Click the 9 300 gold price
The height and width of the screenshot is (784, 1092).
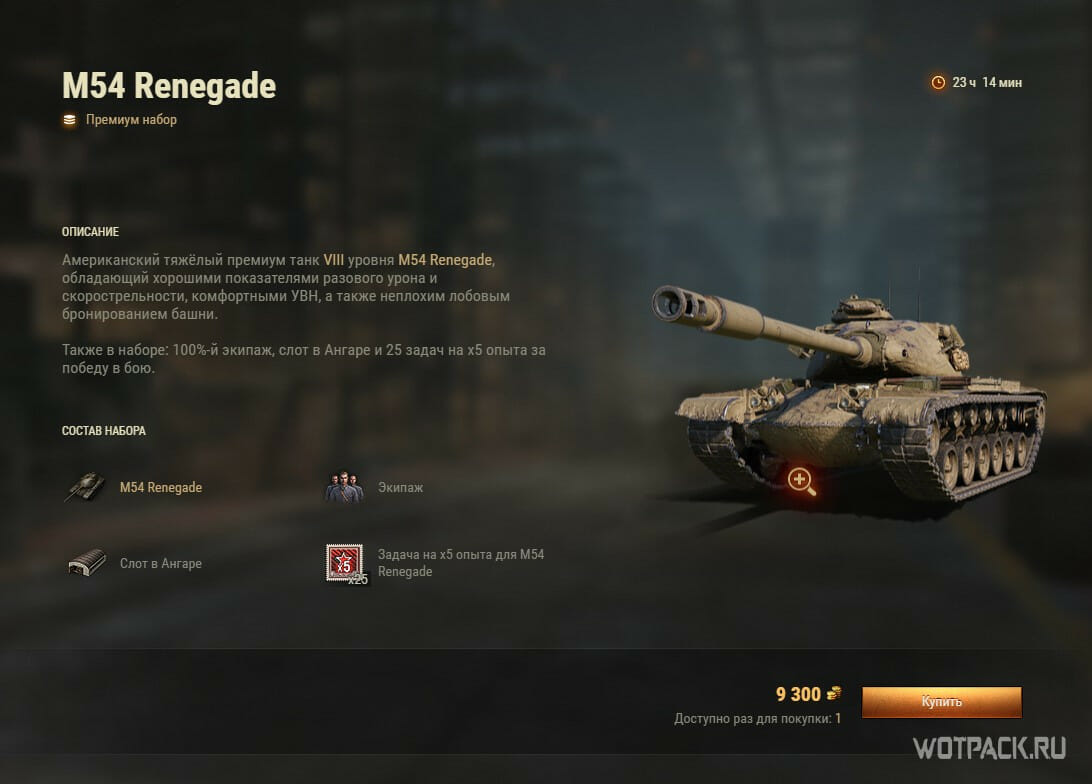point(798,694)
